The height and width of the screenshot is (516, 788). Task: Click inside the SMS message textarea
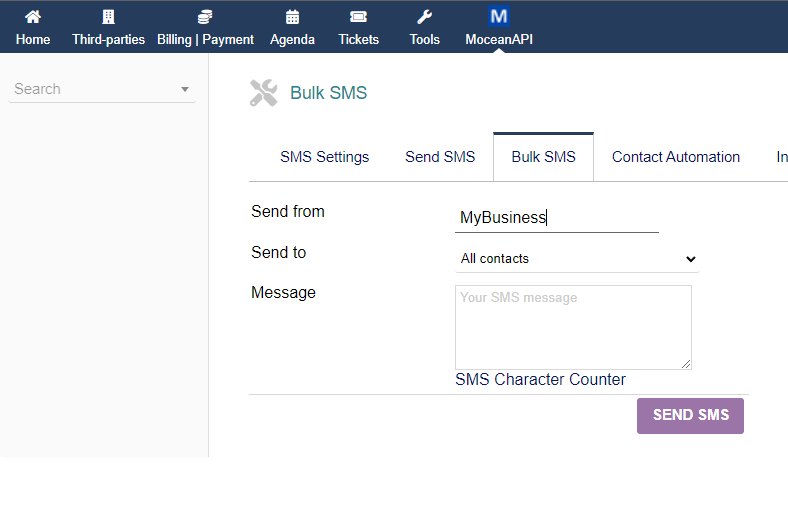click(x=572, y=327)
